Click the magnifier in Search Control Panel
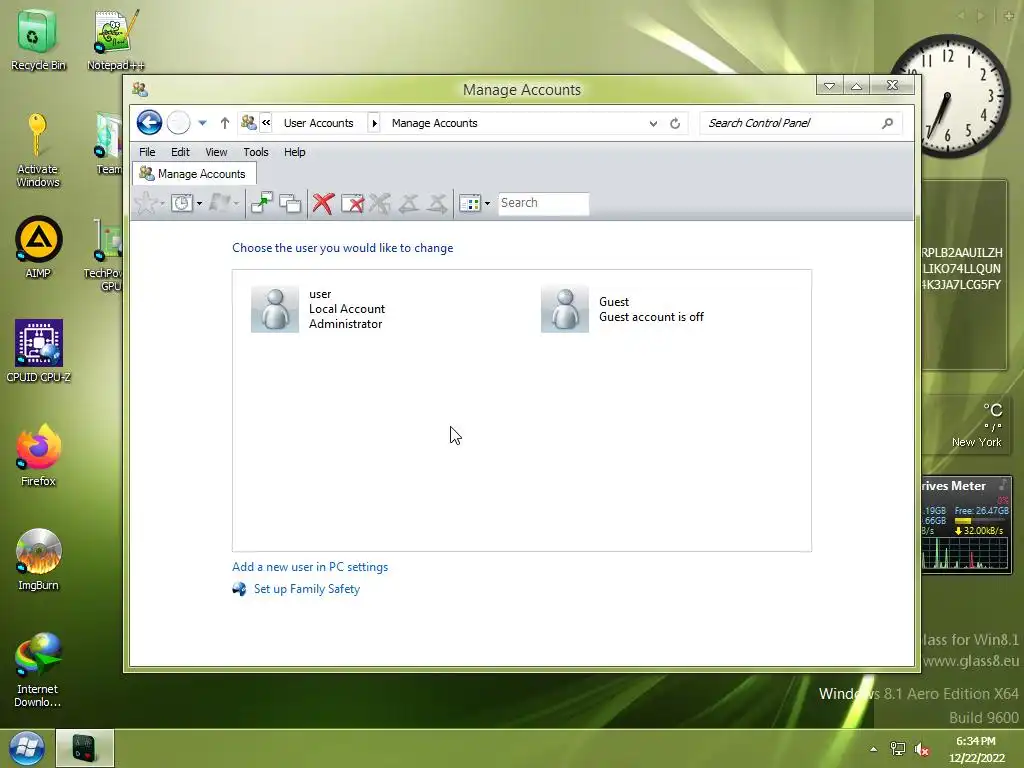Image resolution: width=1024 pixels, height=768 pixels. click(887, 123)
